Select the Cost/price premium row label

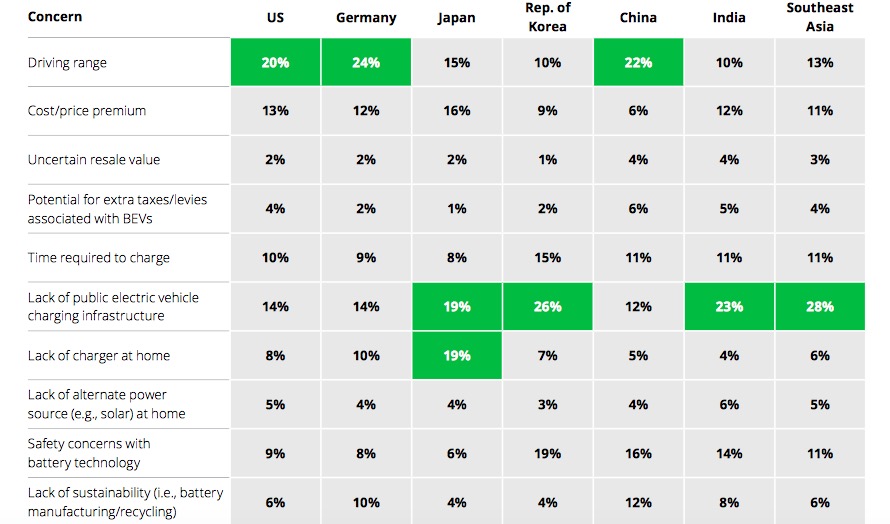pyautogui.click(x=87, y=111)
